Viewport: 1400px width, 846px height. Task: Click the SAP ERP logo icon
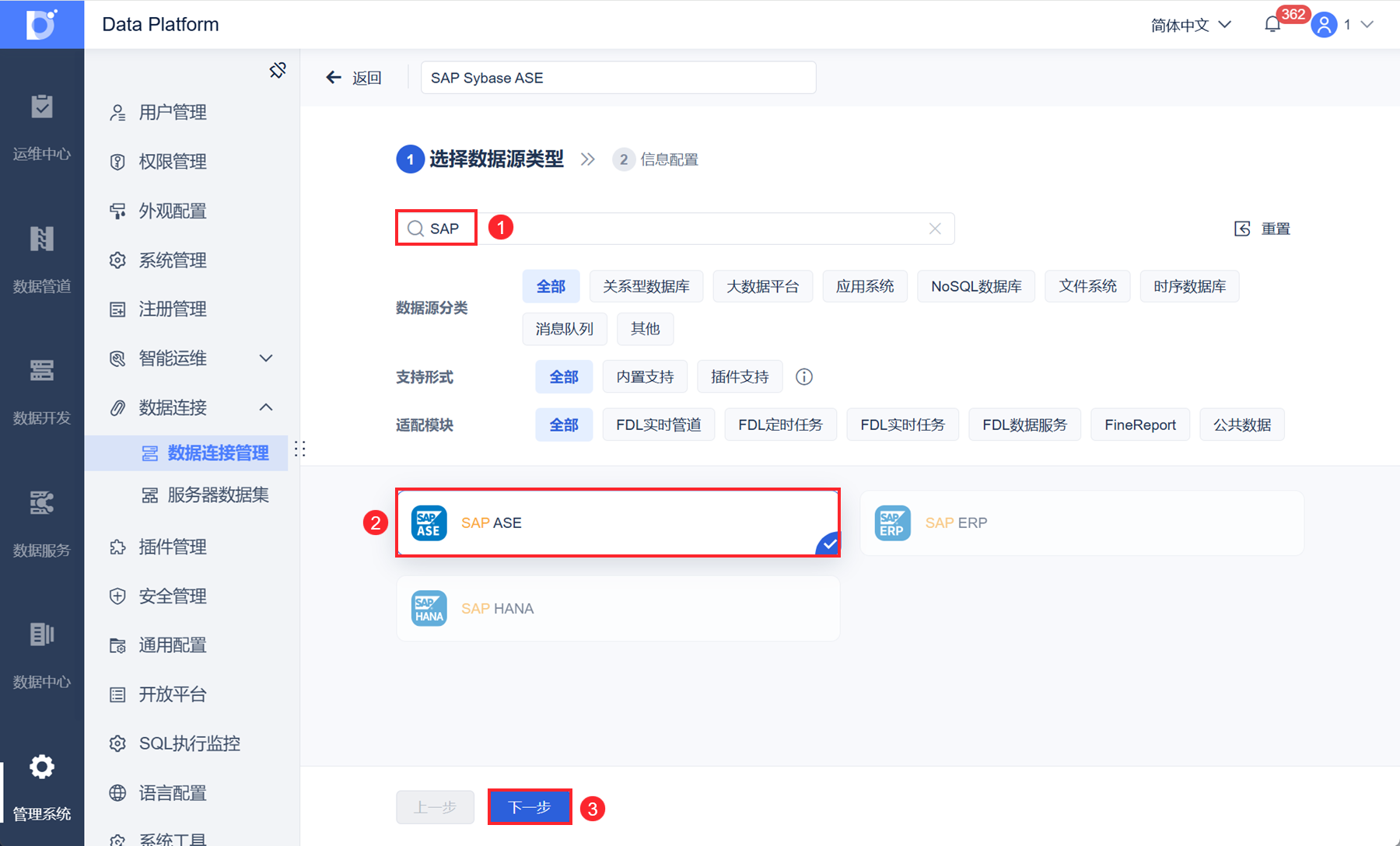coord(893,523)
